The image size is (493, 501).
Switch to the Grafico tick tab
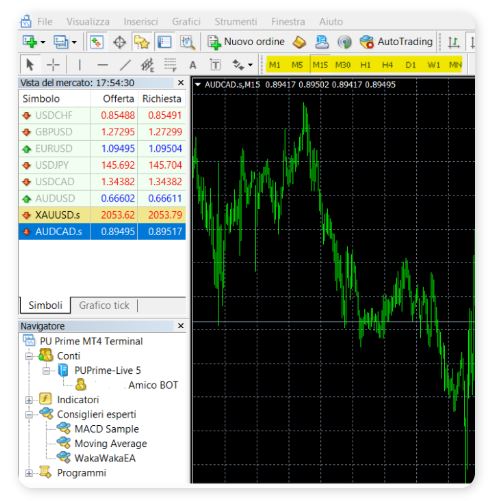[x=104, y=305]
